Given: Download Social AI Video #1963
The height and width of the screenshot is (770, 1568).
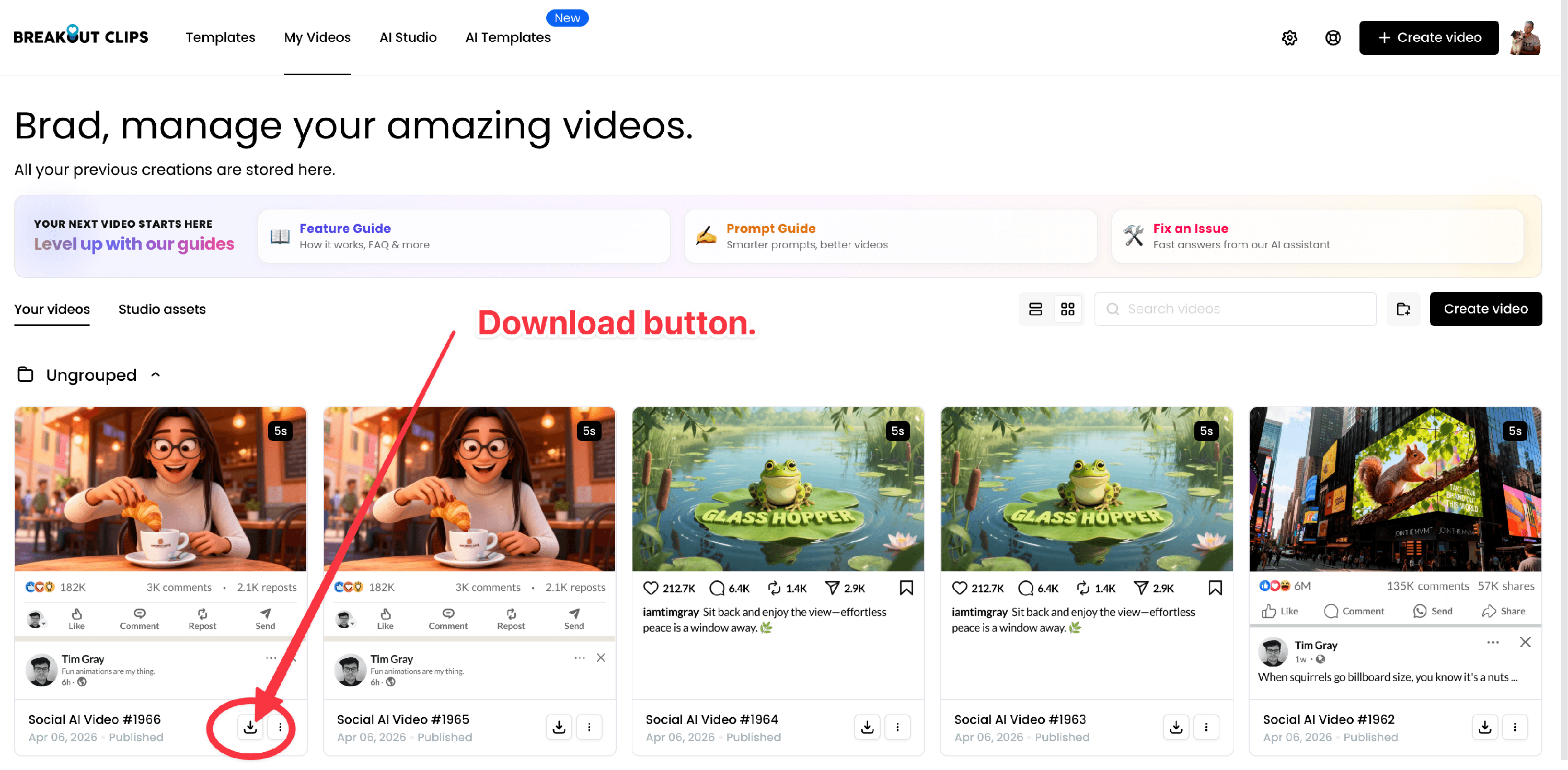Looking at the screenshot, I should tap(1176, 727).
